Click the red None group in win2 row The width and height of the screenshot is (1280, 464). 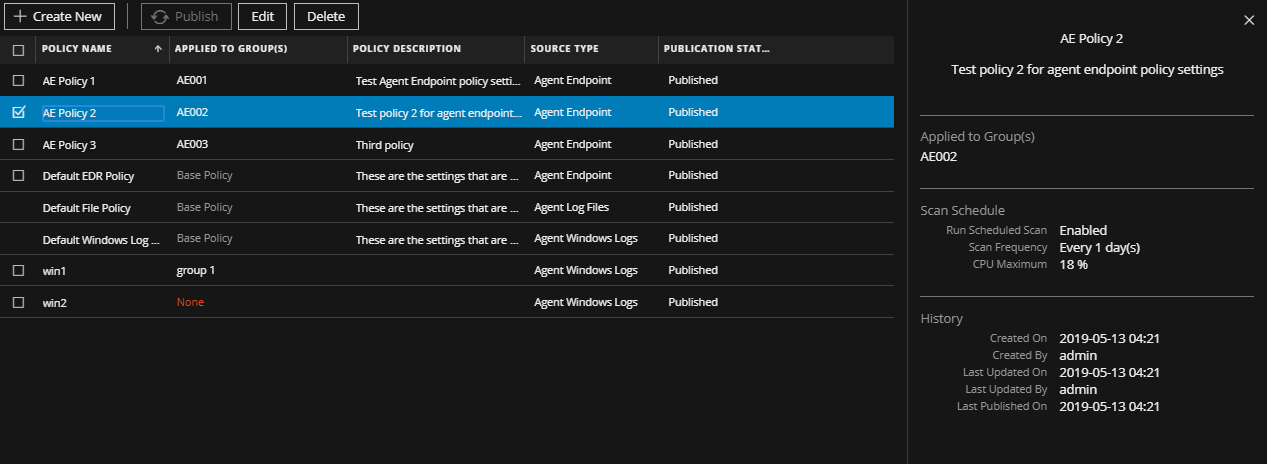[x=190, y=302]
